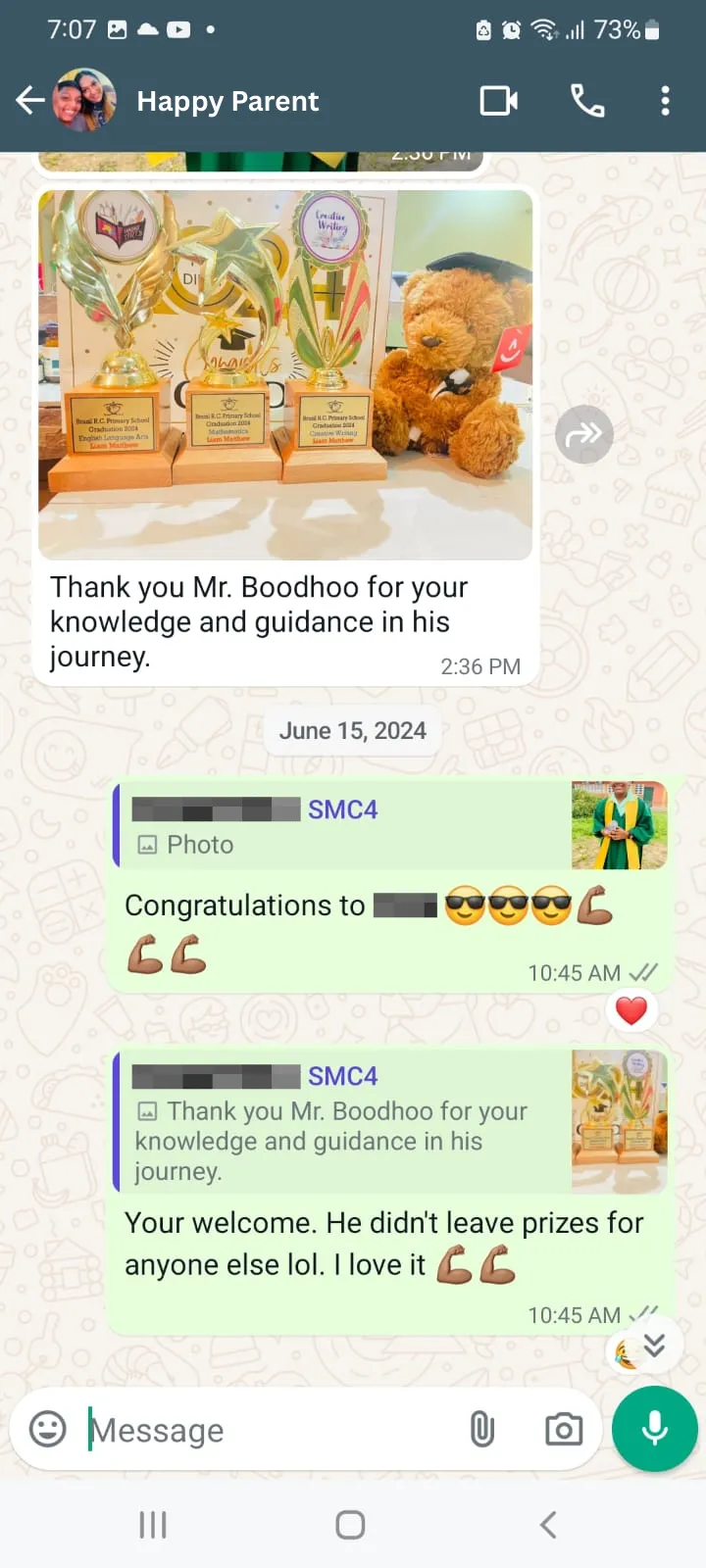Screen dimensions: 706x1568
Task: Tap the forward arrow beside the trophy photo
Action: click(x=584, y=434)
